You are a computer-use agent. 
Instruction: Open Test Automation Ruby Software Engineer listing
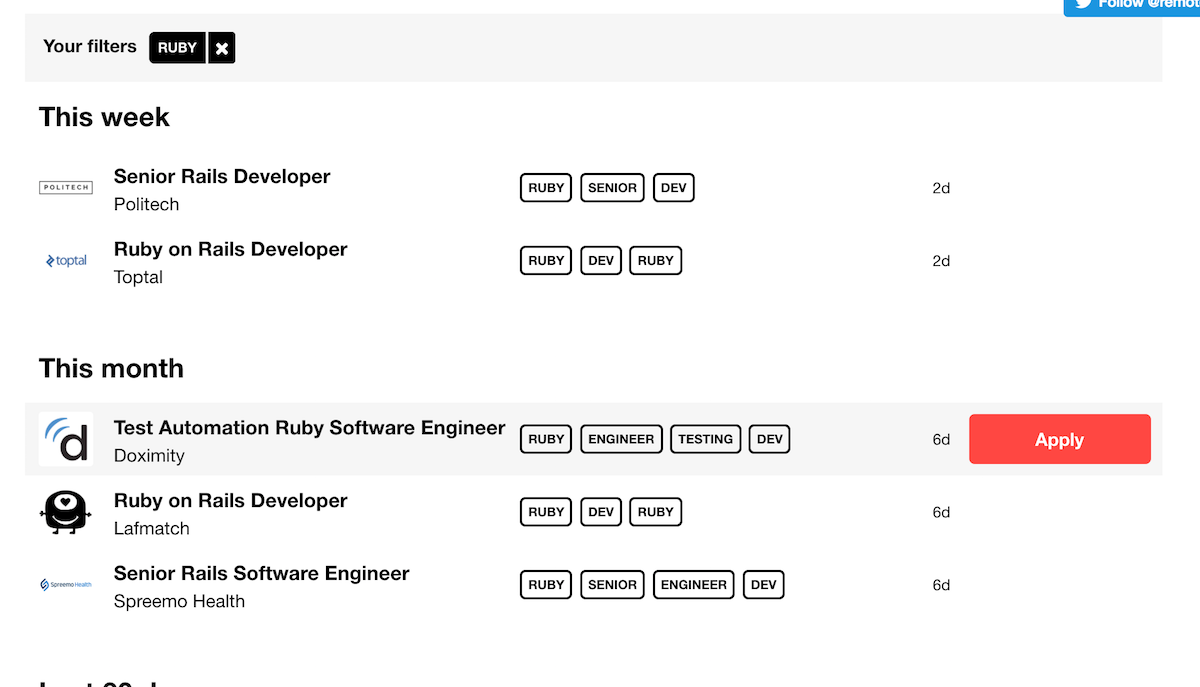(x=309, y=428)
